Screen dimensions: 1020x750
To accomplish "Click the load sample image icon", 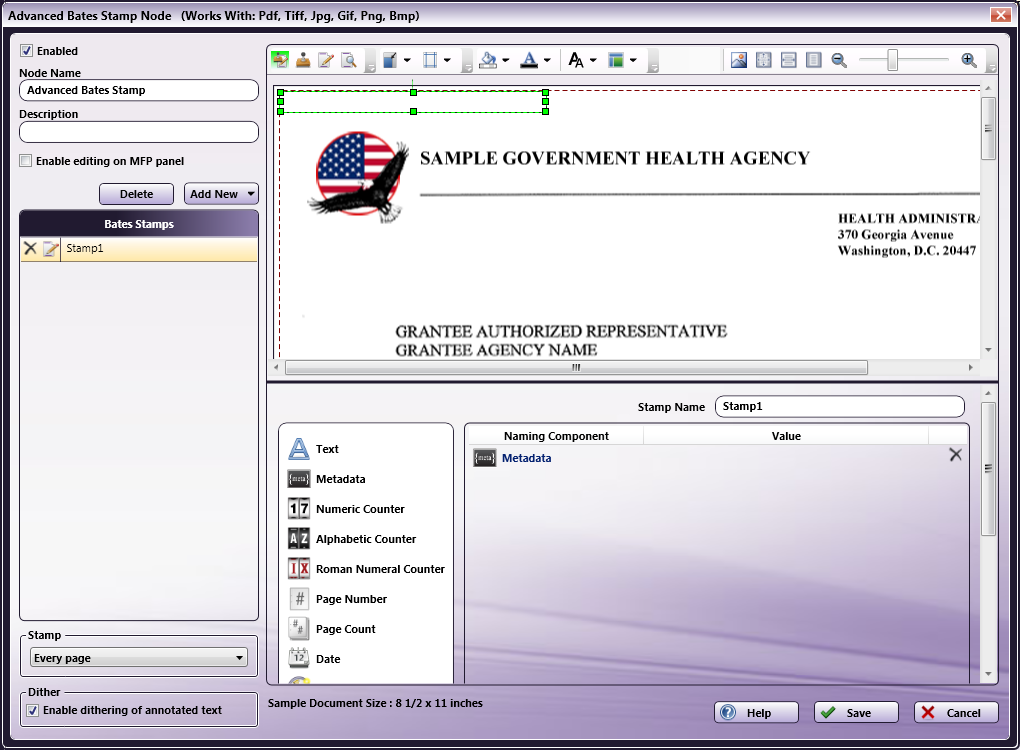I will coord(739,60).
